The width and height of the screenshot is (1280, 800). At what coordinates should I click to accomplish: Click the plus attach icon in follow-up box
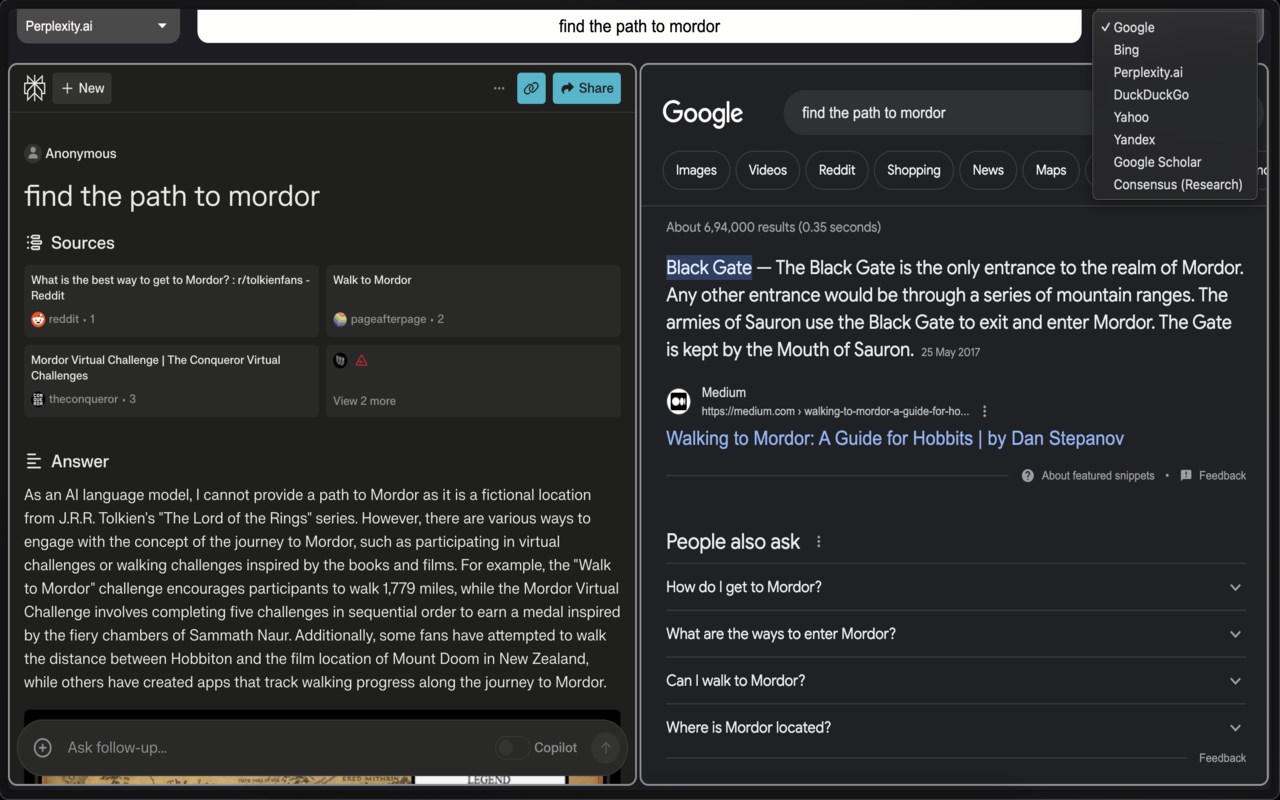point(43,747)
